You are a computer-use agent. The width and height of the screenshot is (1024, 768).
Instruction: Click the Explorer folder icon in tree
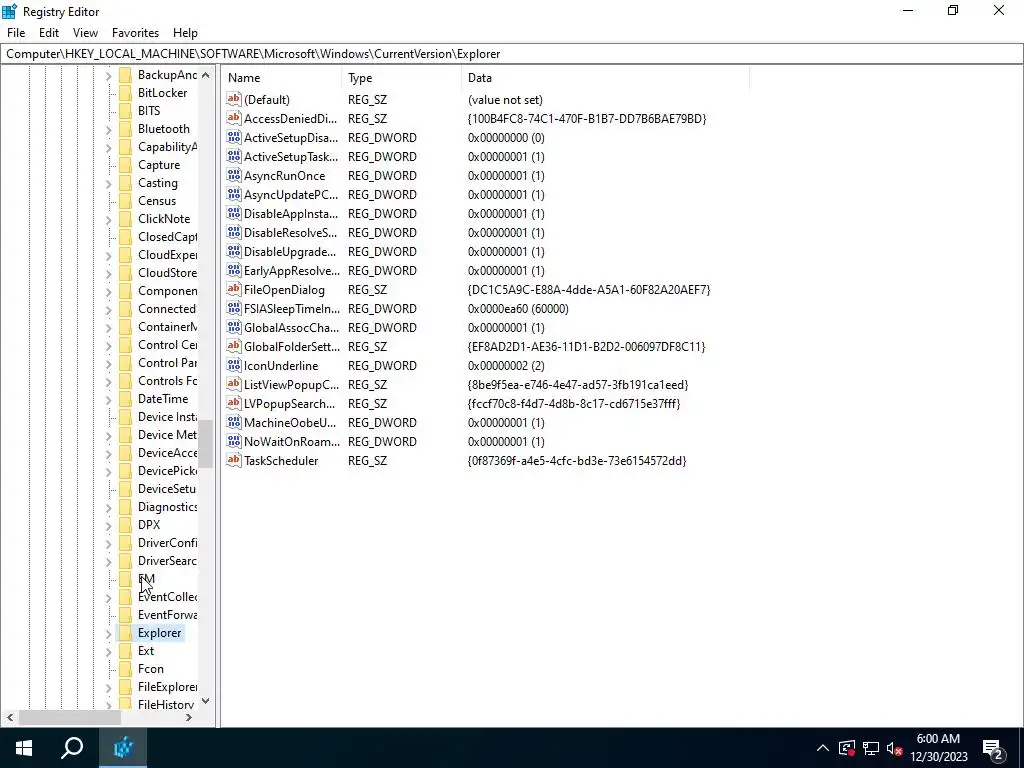[x=125, y=633]
